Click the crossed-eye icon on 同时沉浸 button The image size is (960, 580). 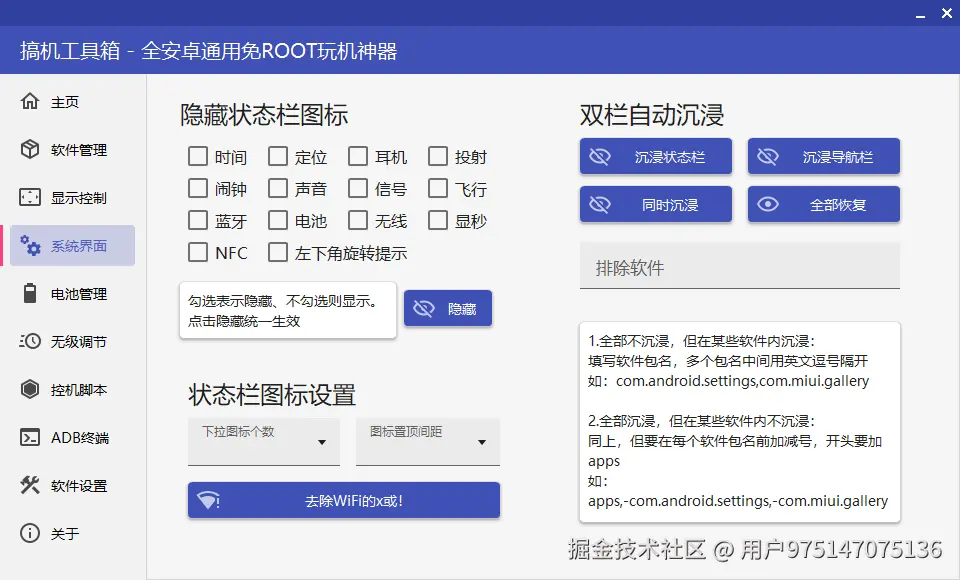[x=599, y=205]
